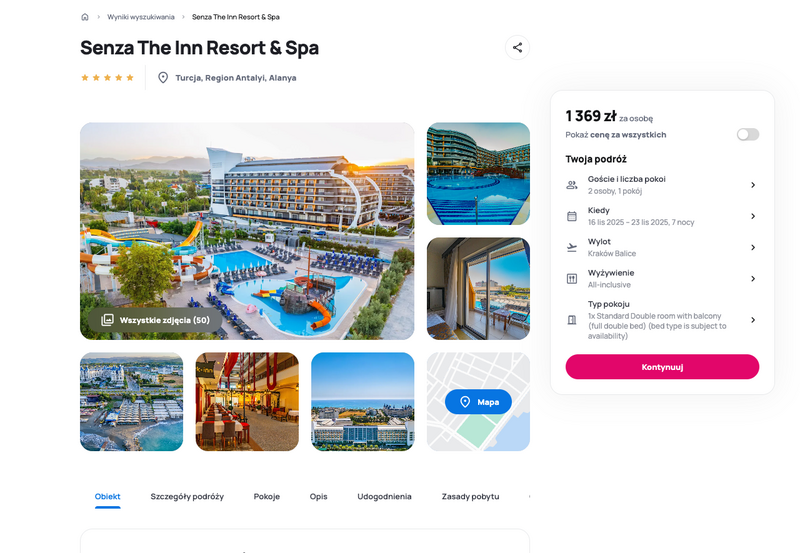Image resolution: width=800 pixels, height=553 pixels.
Task: Click the Kontynuuj button
Action: click(662, 367)
